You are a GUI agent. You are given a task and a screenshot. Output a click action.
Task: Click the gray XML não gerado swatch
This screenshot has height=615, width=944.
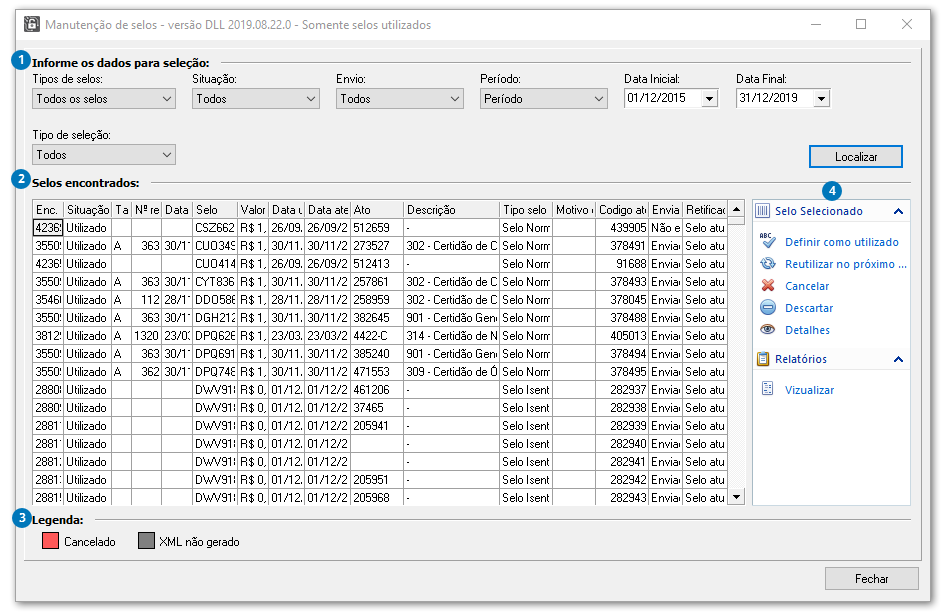click(146, 540)
